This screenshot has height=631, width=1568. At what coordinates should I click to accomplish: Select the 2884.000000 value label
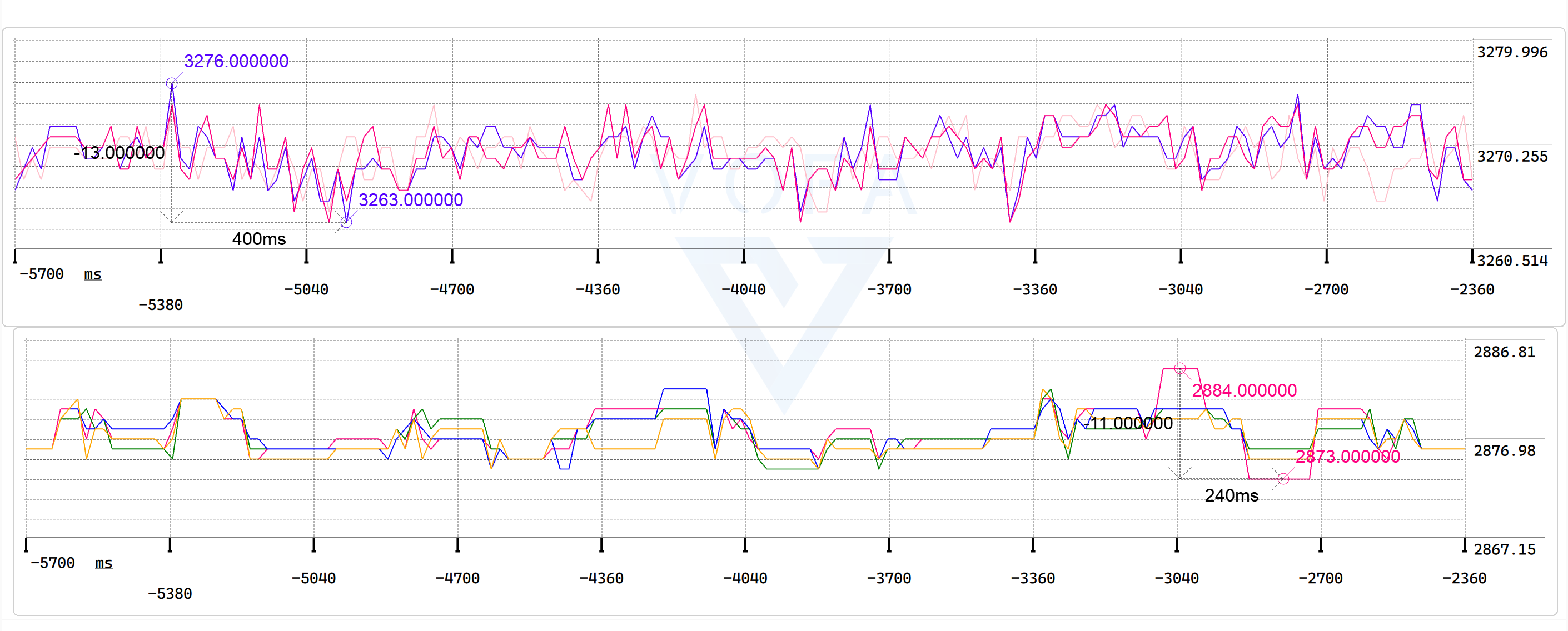(1244, 390)
